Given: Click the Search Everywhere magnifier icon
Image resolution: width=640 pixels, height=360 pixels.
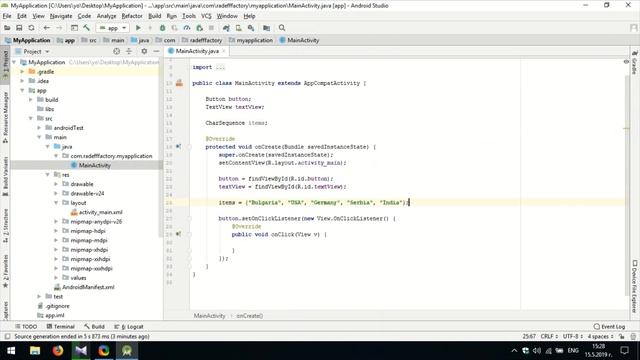Looking at the screenshot, I should pyautogui.click(x=282, y=28).
